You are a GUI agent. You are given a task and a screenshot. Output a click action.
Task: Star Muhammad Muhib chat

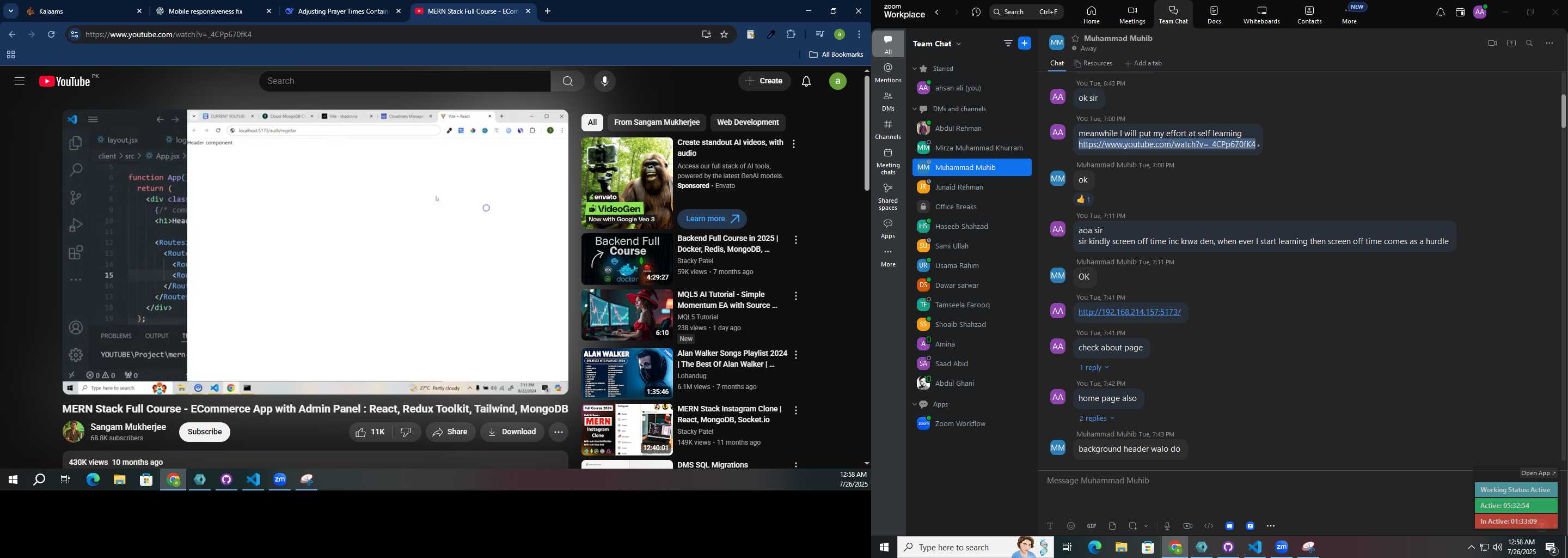[x=1076, y=38]
